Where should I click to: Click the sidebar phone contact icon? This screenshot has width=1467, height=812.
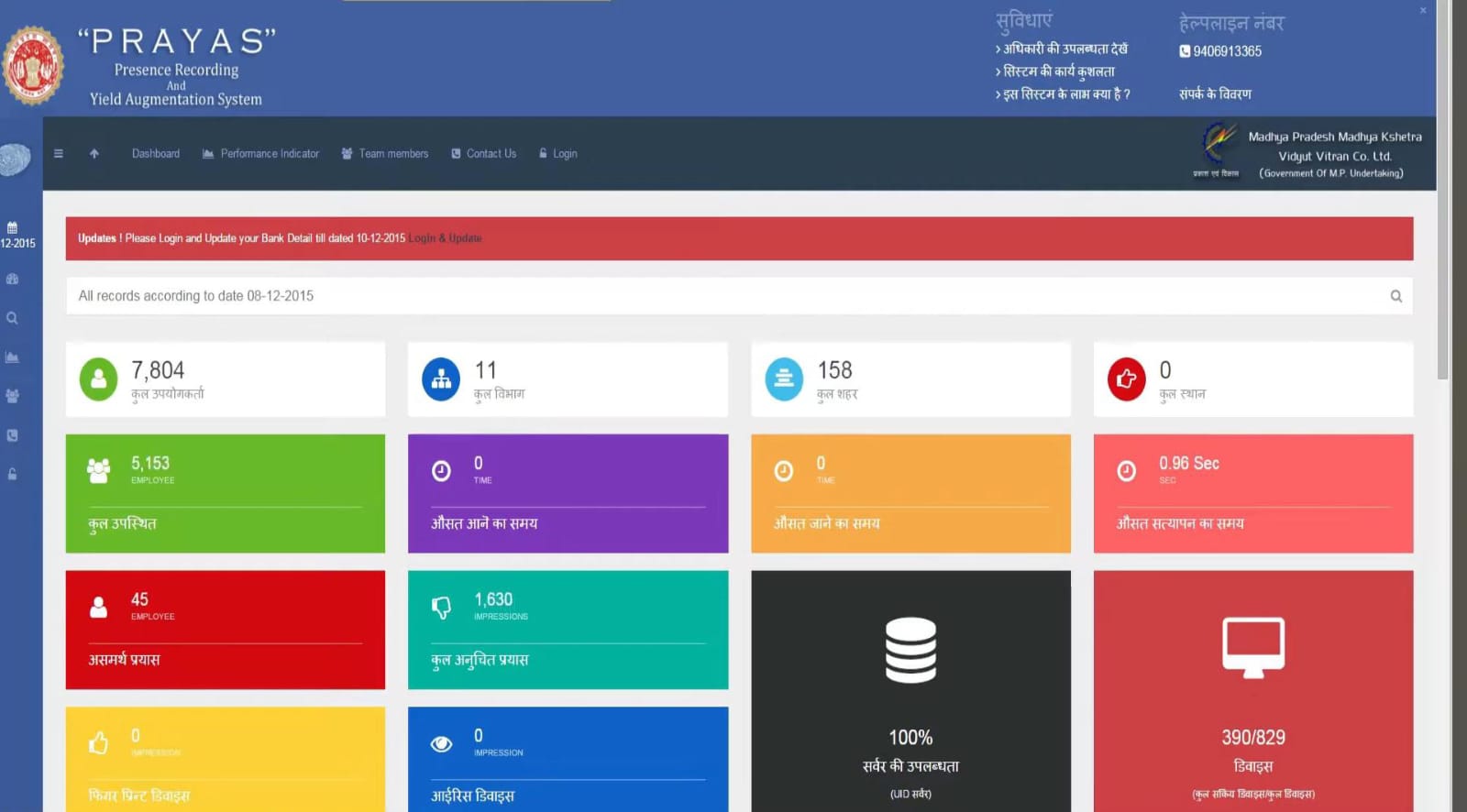(x=13, y=435)
